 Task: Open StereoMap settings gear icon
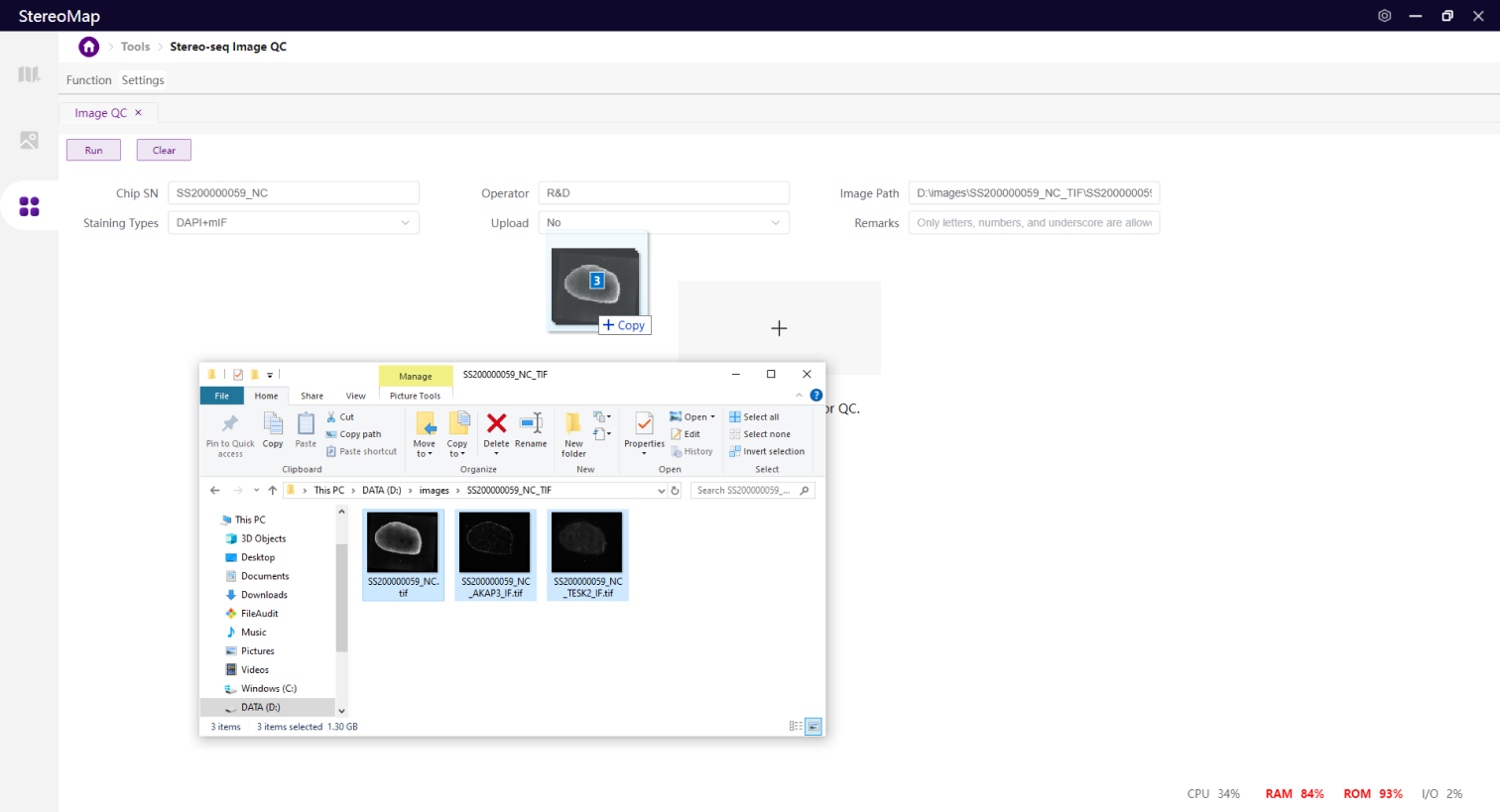[x=1384, y=16]
